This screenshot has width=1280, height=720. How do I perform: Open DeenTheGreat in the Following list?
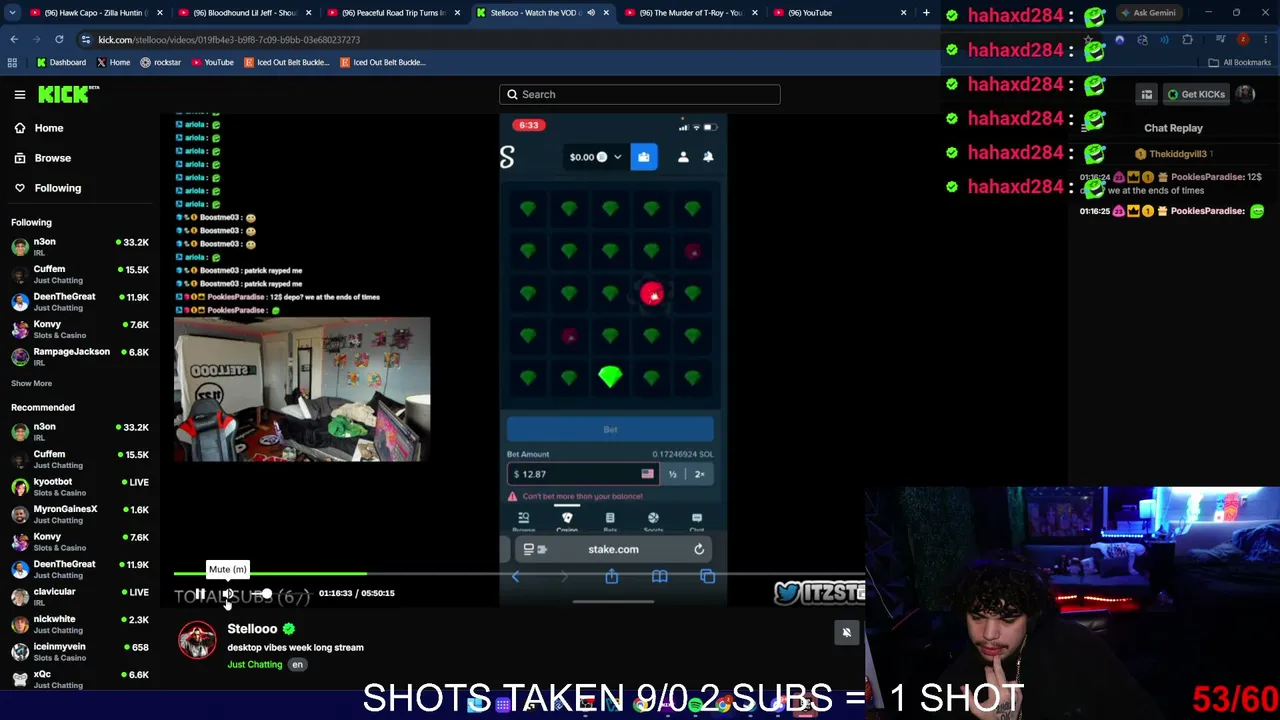(80, 301)
